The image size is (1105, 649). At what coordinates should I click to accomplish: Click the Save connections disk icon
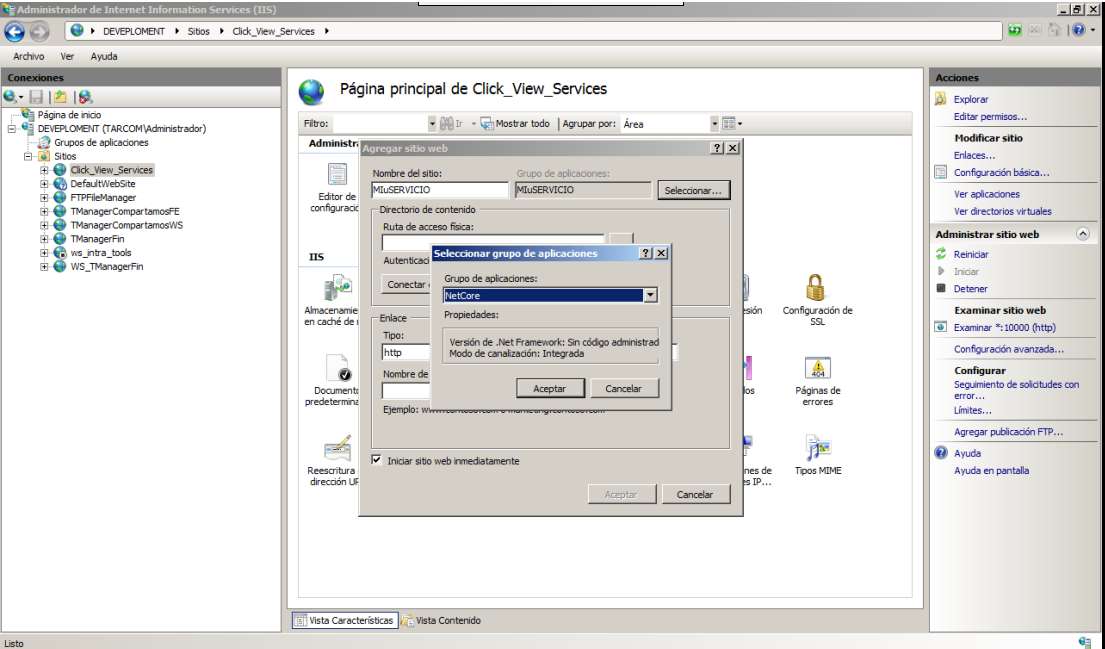click(36, 97)
